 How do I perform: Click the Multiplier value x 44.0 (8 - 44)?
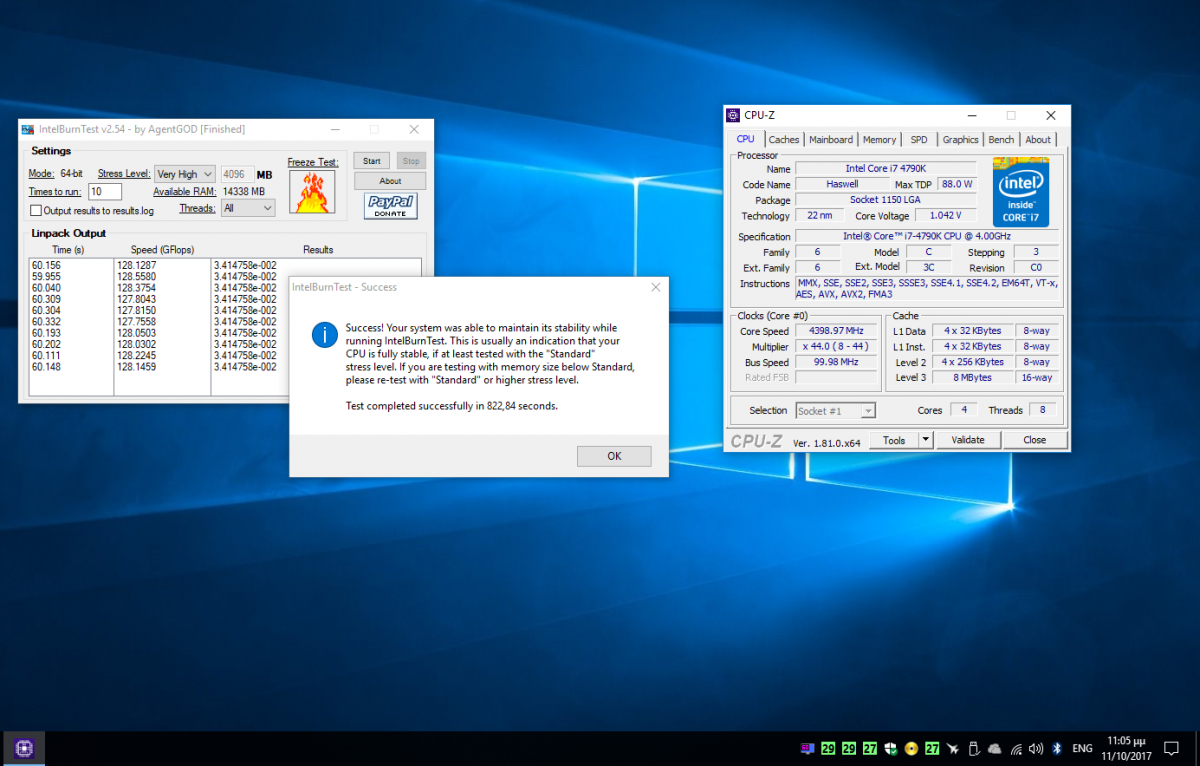(x=837, y=346)
